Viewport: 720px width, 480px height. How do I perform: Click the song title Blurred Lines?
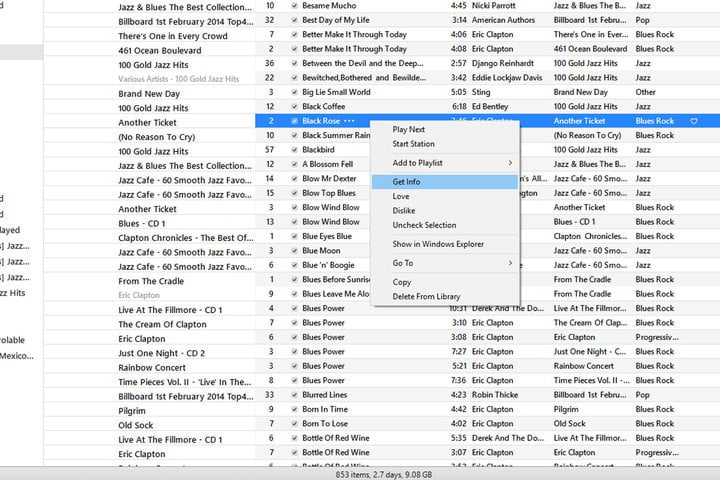point(325,395)
